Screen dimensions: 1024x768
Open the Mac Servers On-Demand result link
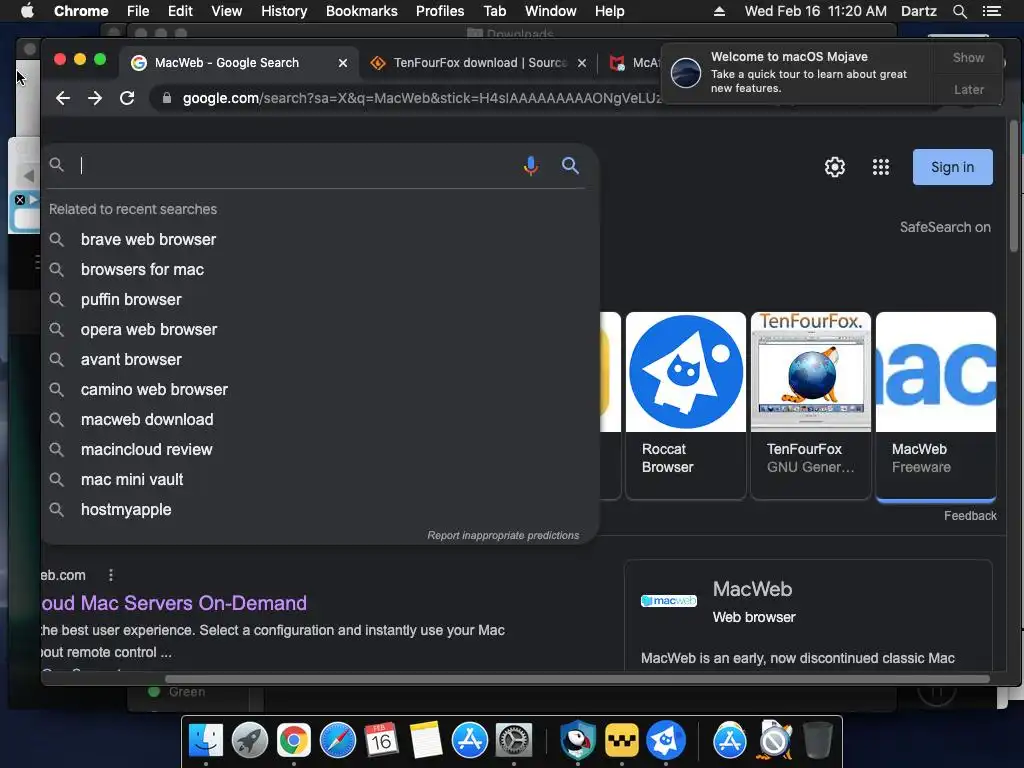coord(174,603)
